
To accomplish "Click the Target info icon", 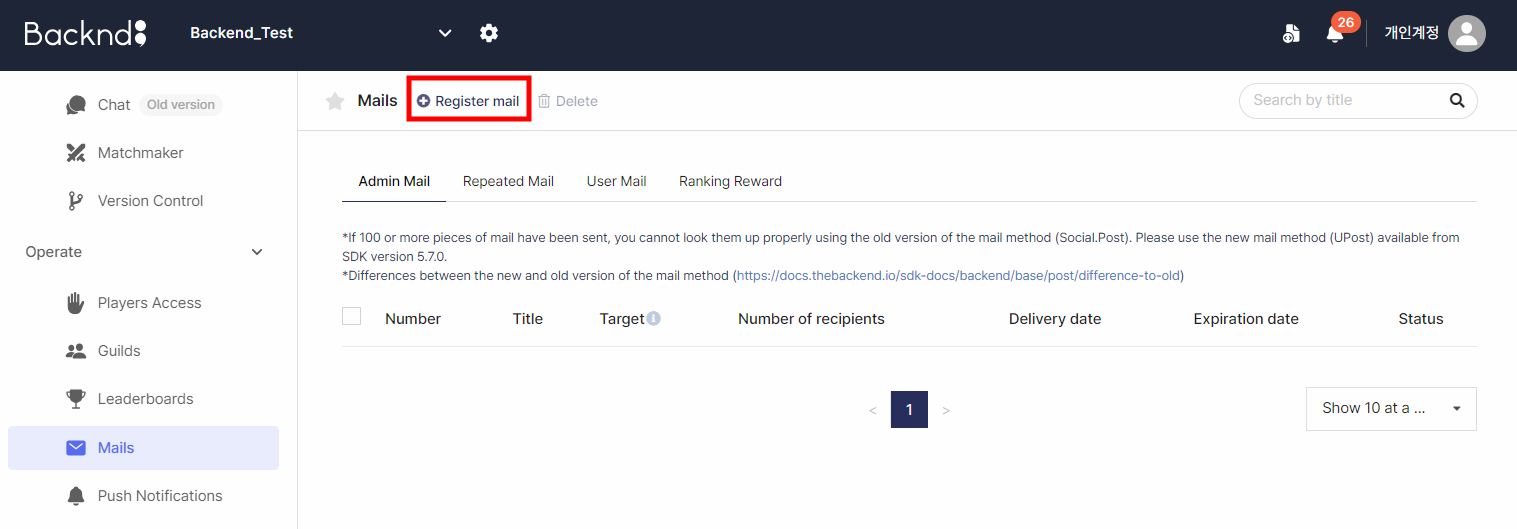I will click(x=653, y=318).
